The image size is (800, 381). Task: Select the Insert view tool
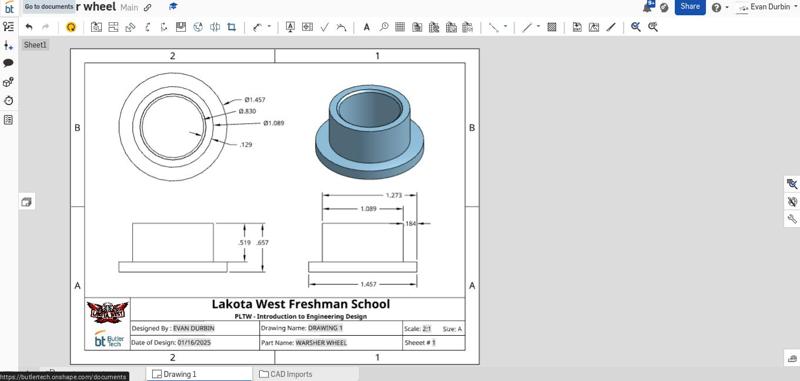(96, 28)
